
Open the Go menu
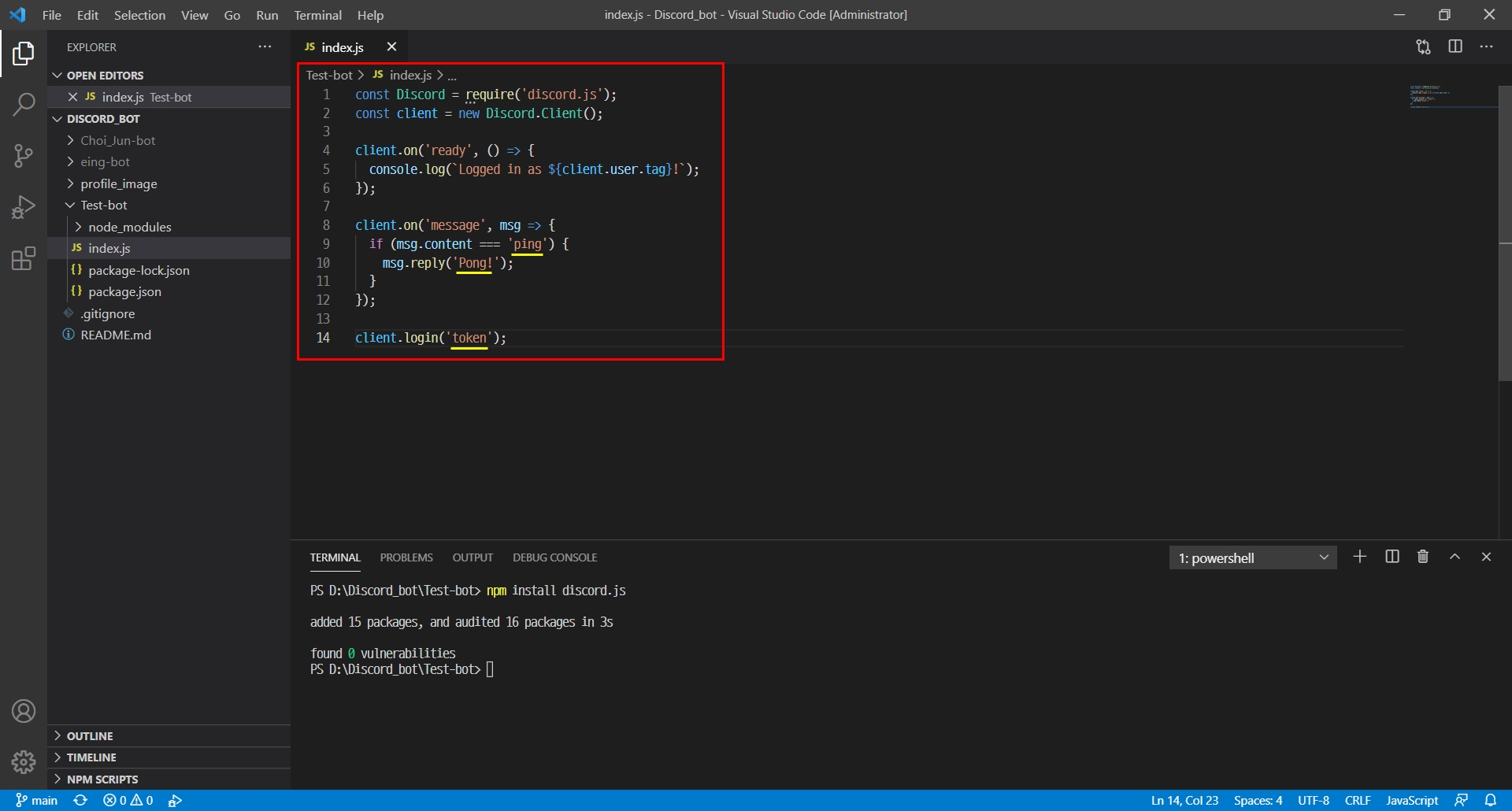pyautogui.click(x=232, y=15)
